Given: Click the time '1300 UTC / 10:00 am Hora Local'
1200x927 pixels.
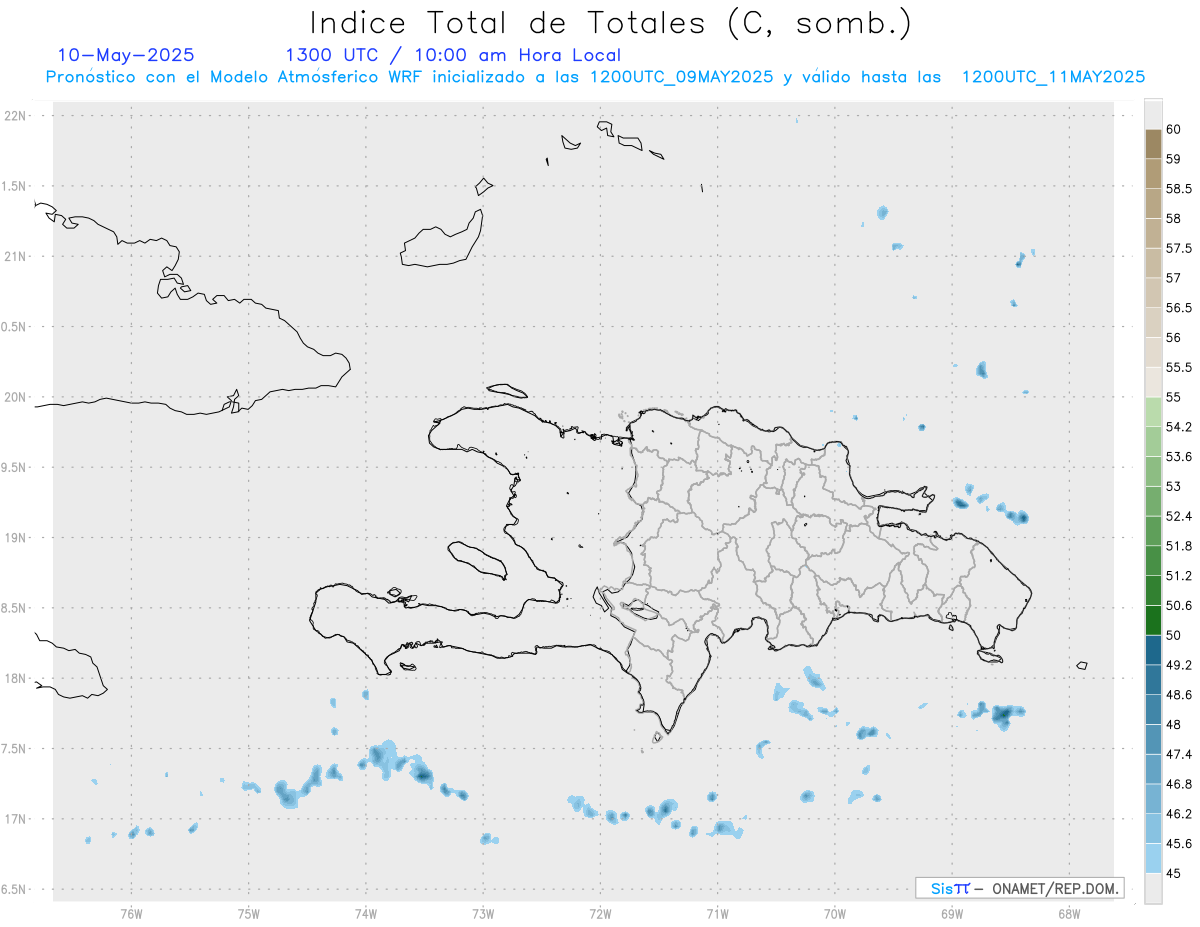Looking at the screenshot, I should coord(453,56).
